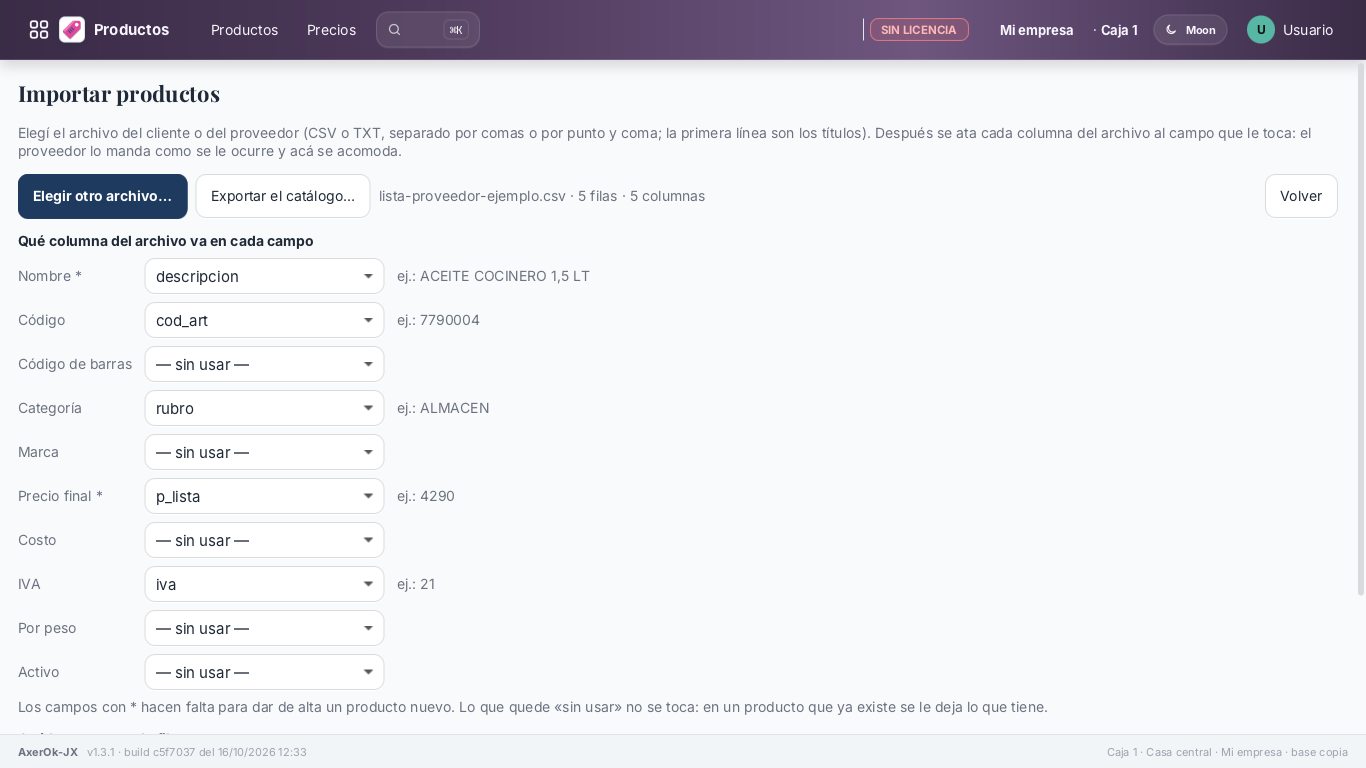
Task: Open the apps grid launcher icon
Action: tap(39, 30)
